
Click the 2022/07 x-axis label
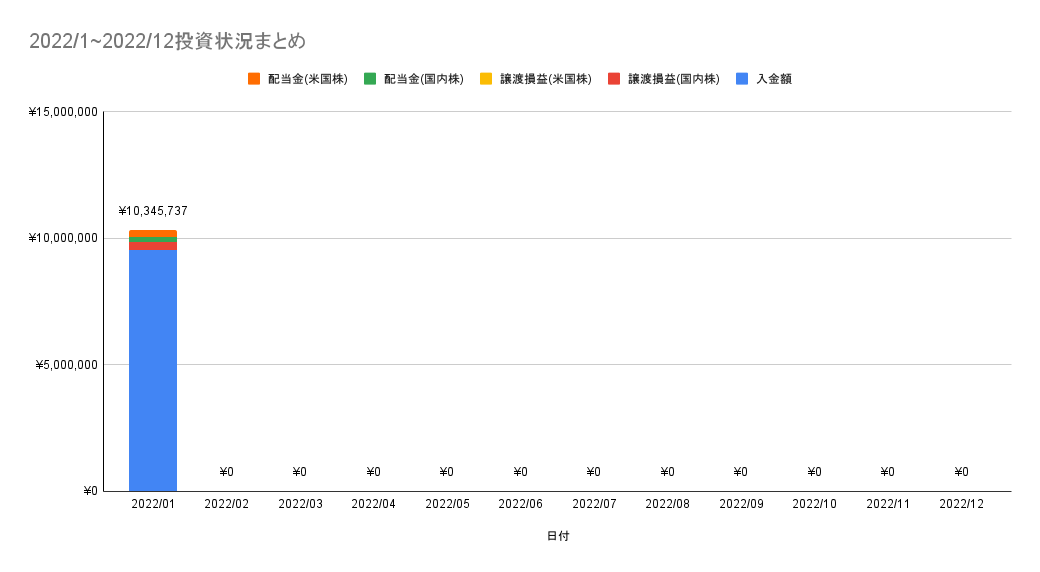point(594,504)
